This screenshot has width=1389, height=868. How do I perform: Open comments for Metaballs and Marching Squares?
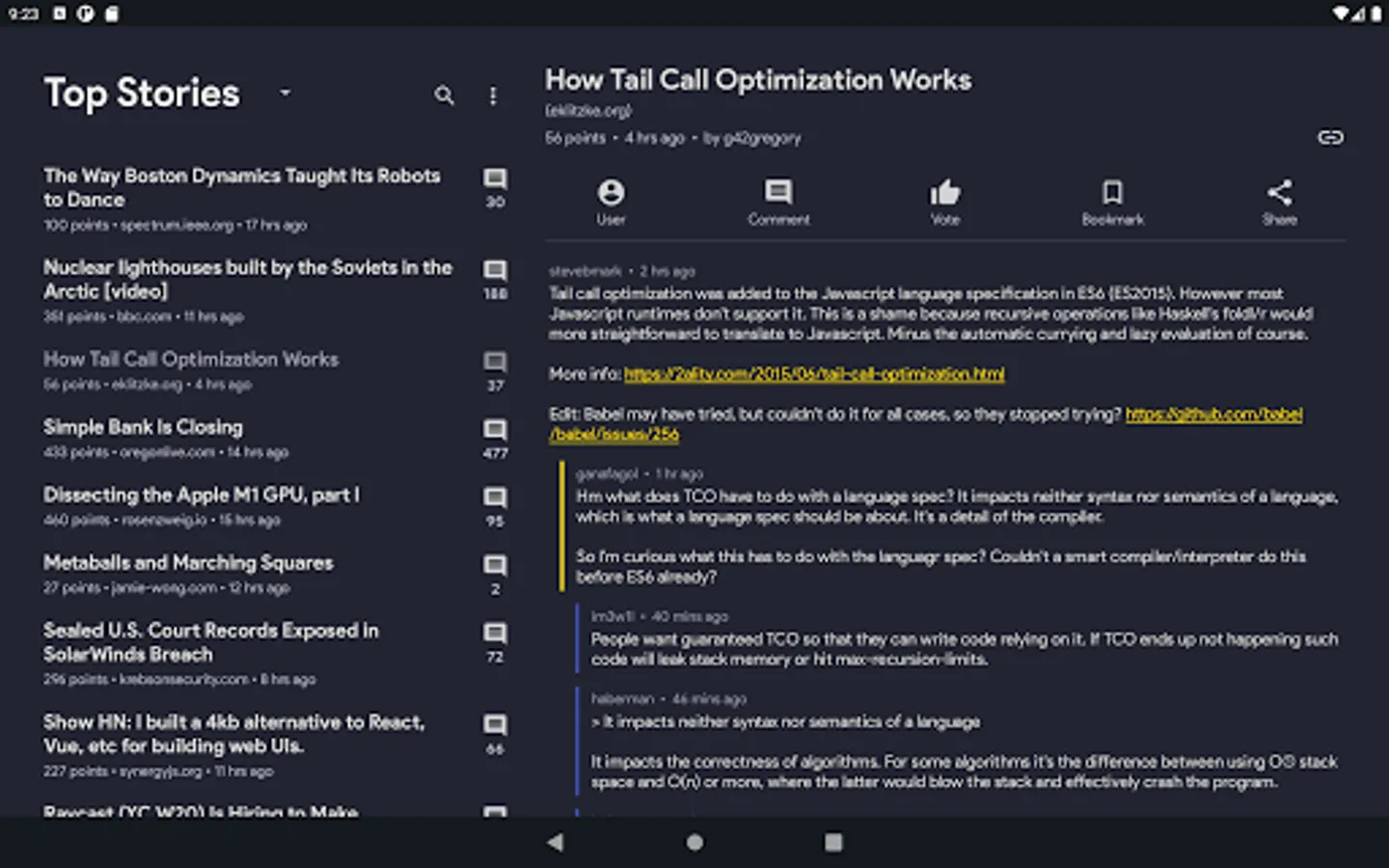coord(495,573)
